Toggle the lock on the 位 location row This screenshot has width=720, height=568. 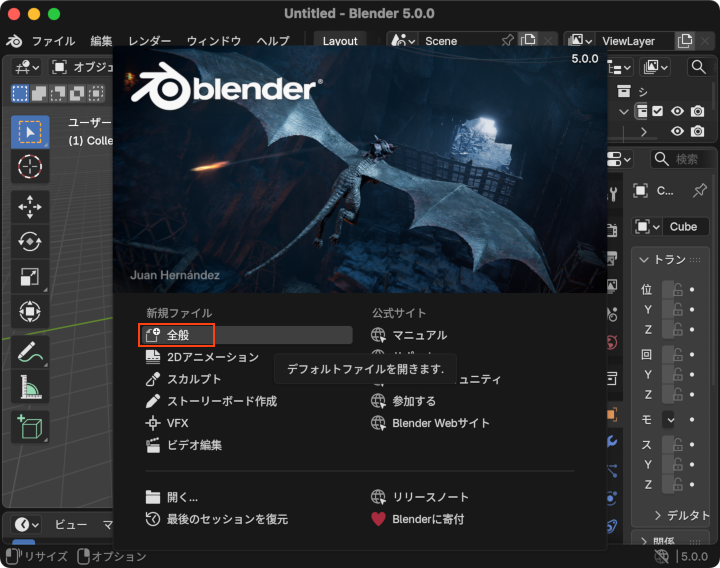point(678,290)
